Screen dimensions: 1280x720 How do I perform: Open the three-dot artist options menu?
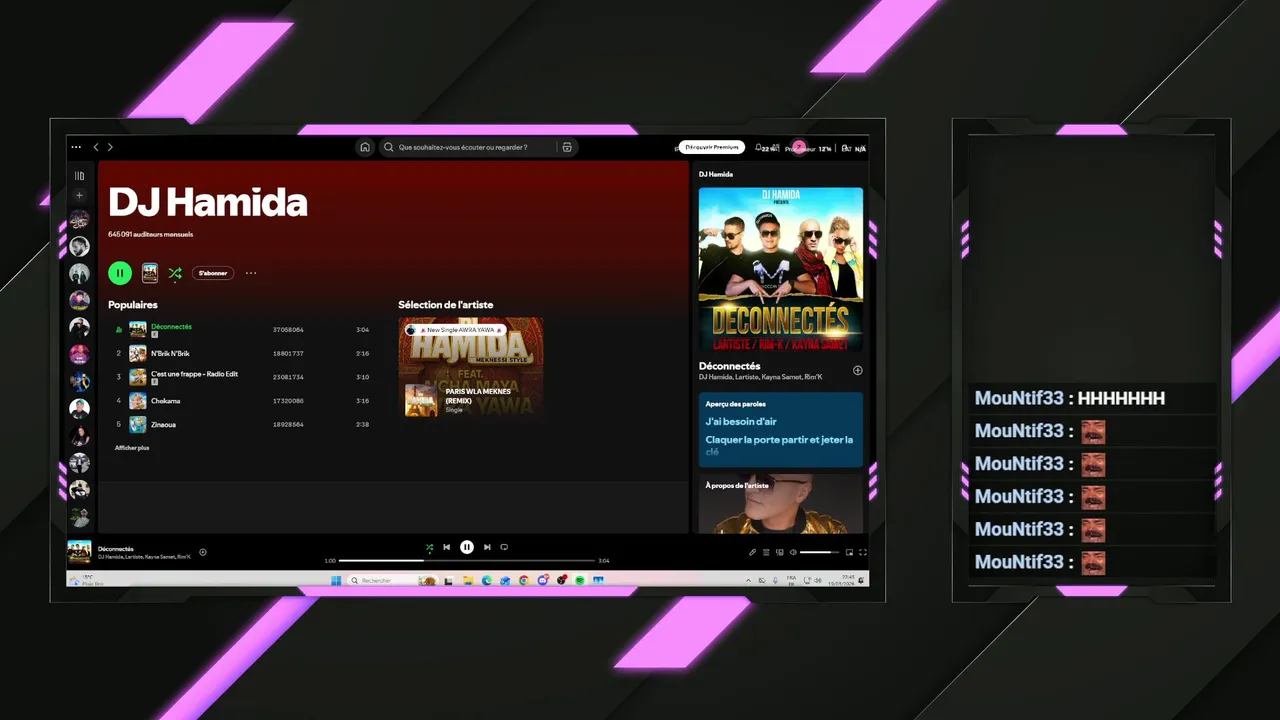click(x=251, y=273)
